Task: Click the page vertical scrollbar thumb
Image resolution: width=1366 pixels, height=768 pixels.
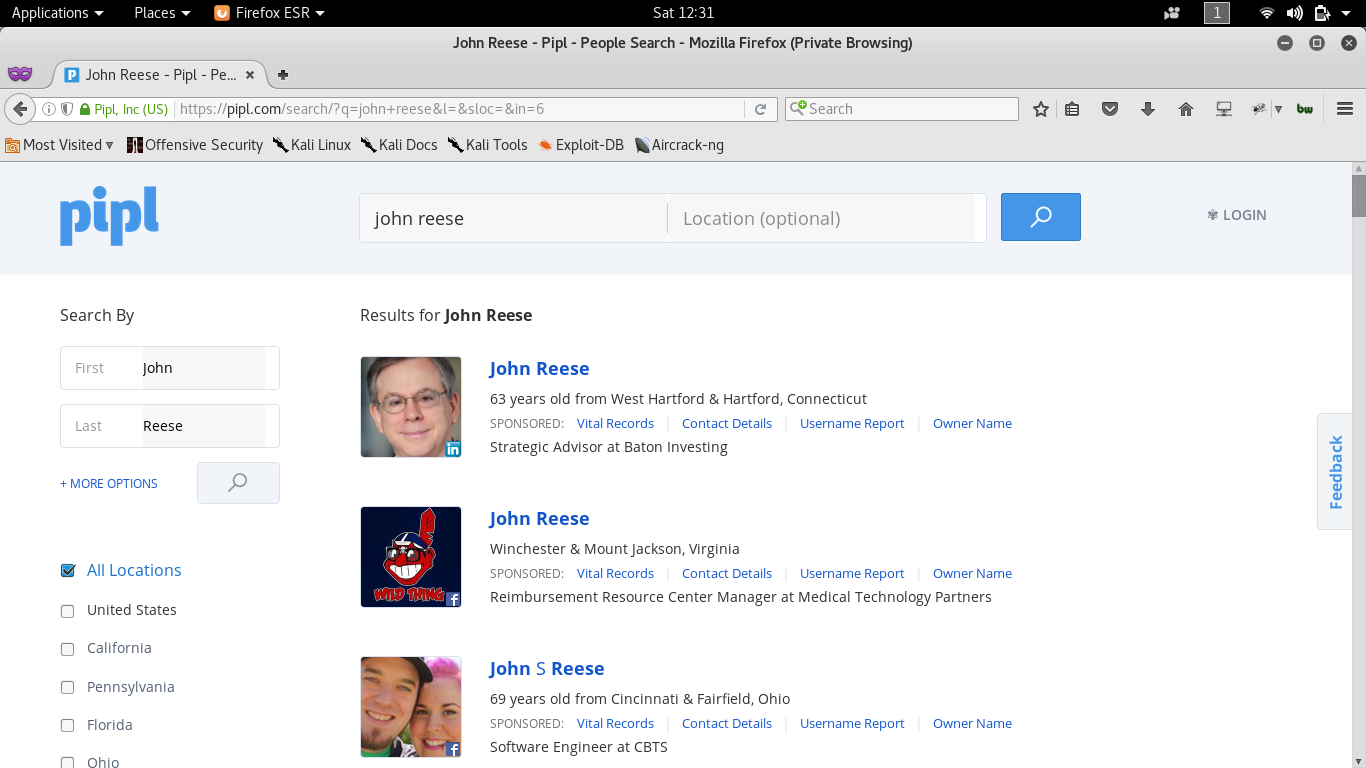Action: pyautogui.click(x=1358, y=195)
